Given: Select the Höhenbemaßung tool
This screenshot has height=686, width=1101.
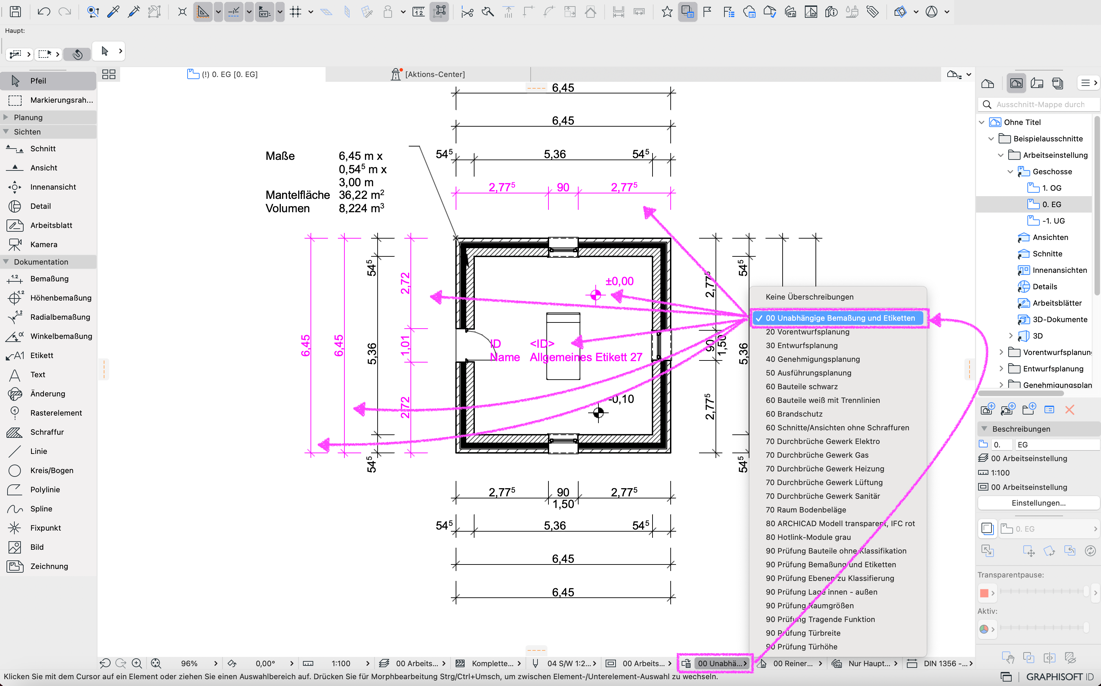Looking at the screenshot, I should pyautogui.click(x=48, y=298).
